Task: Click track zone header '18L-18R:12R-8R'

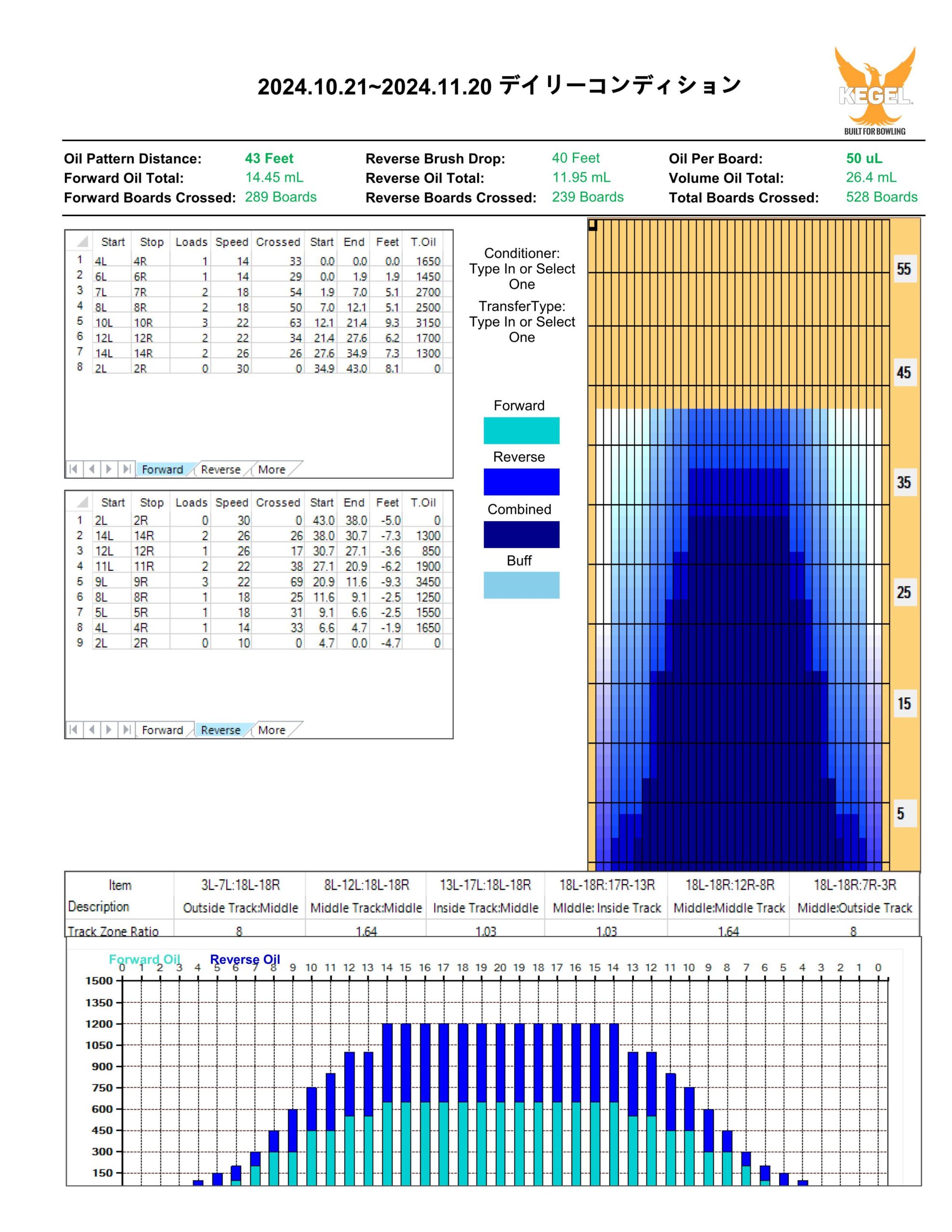Action: [x=730, y=885]
